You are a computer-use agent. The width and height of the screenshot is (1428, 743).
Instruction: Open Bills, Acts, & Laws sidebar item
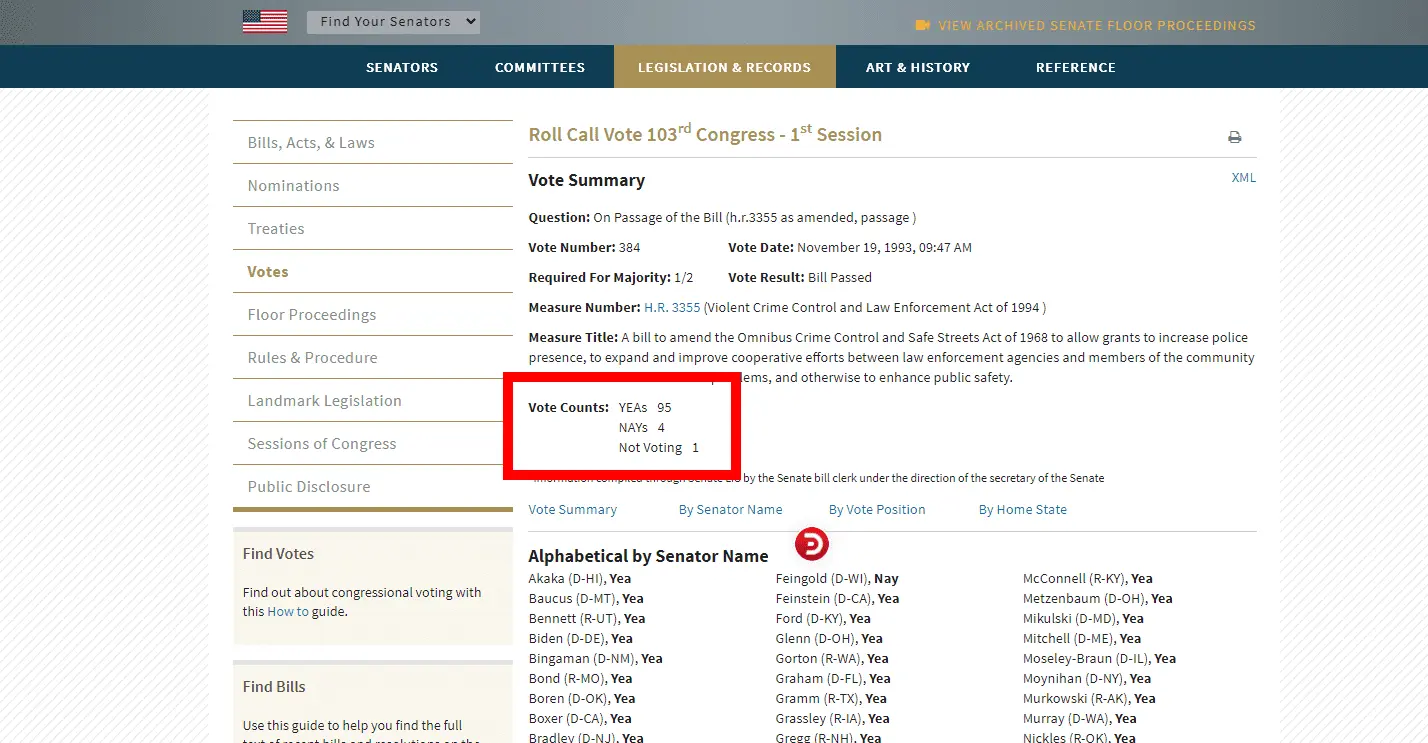point(311,143)
